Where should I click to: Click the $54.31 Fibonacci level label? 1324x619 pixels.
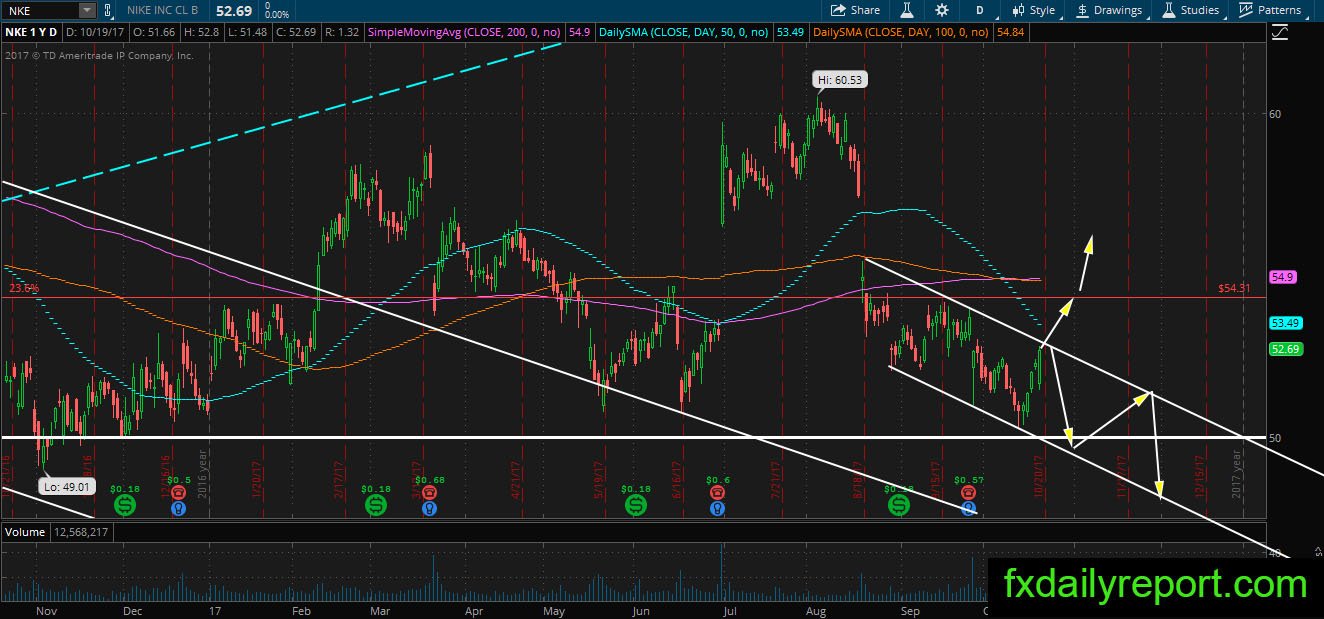click(x=1234, y=288)
